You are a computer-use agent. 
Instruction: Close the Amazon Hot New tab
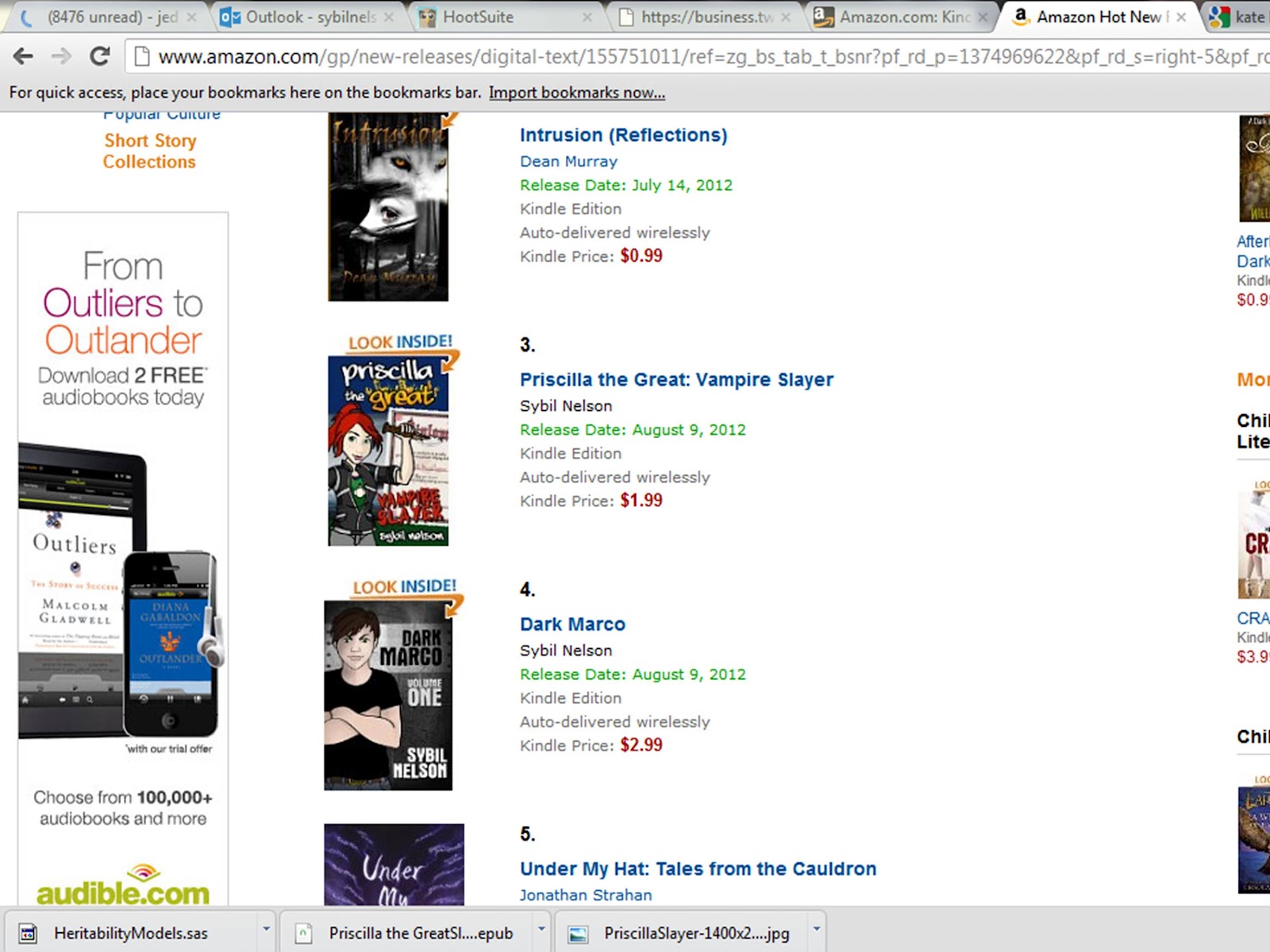[1181, 17]
